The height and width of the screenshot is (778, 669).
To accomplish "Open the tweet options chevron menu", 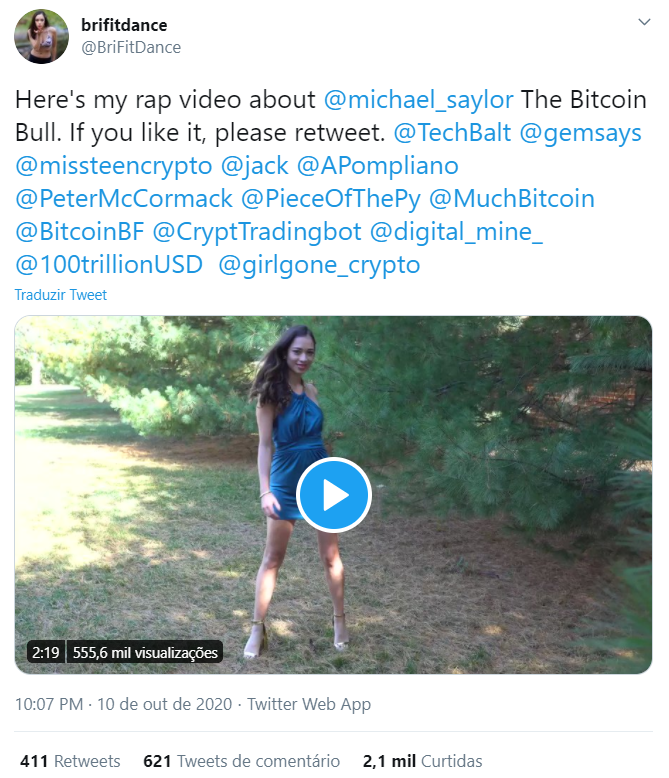I will click(x=644, y=22).
